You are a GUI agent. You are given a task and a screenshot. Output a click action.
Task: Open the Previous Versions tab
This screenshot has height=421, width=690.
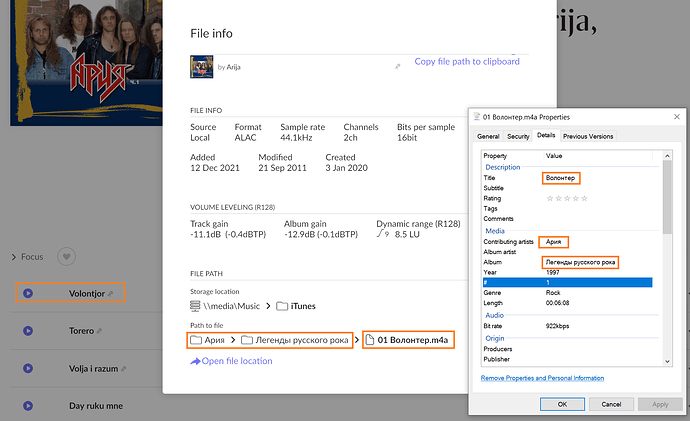[588, 136]
